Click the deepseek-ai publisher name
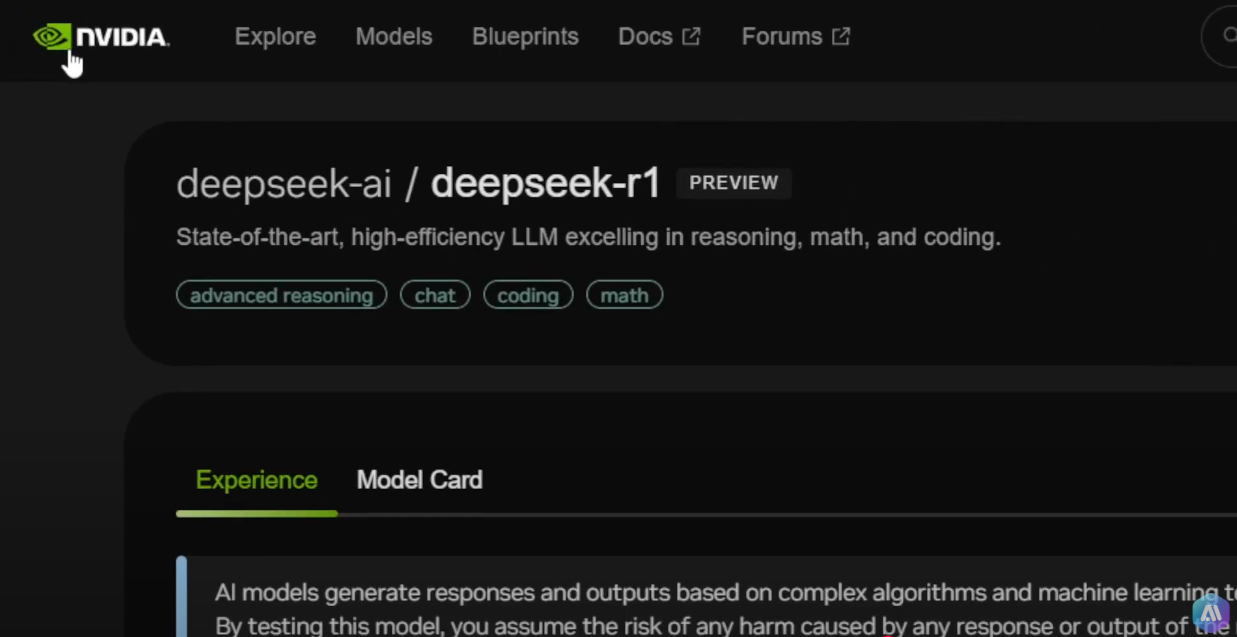Image resolution: width=1237 pixels, height=637 pixels. [x=284, y=184]
